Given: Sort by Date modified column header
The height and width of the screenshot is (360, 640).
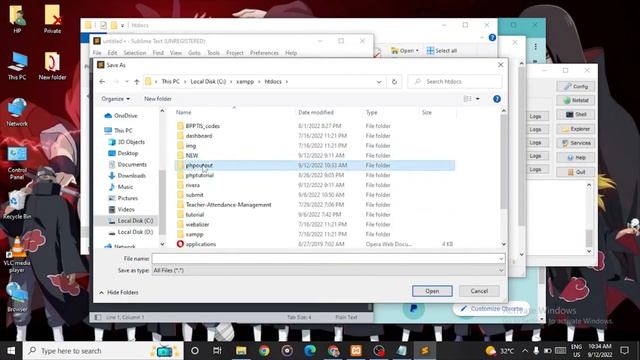Looking at the screenshot, I should [316, 112].
